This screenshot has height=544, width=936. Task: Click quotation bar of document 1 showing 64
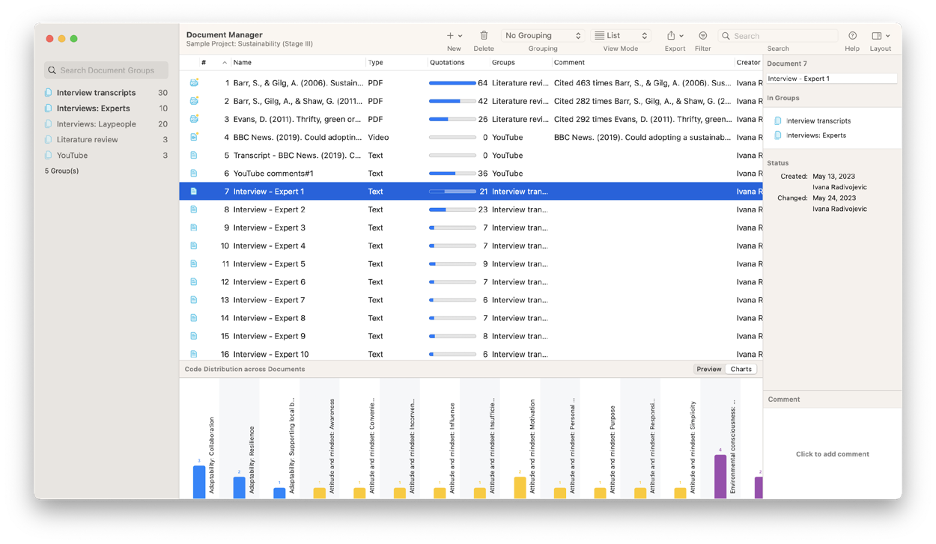[452, 83]
